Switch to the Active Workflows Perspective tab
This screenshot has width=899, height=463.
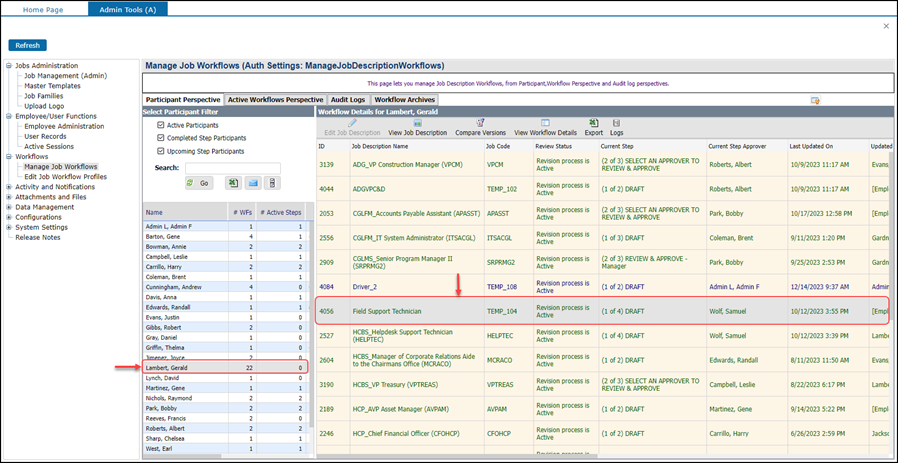tap(275, 100)
